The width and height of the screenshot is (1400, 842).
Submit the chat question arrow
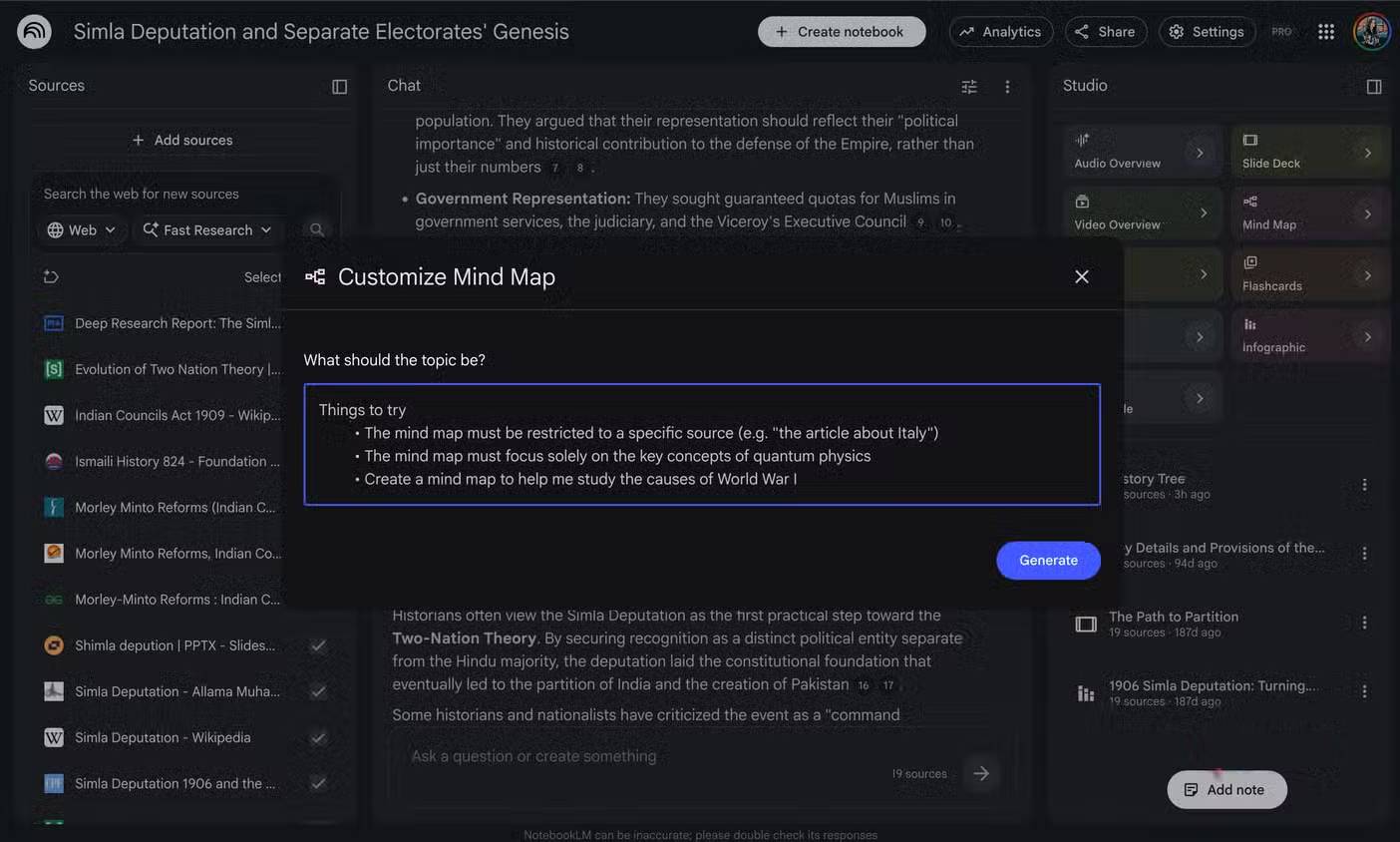coord(981,773)
